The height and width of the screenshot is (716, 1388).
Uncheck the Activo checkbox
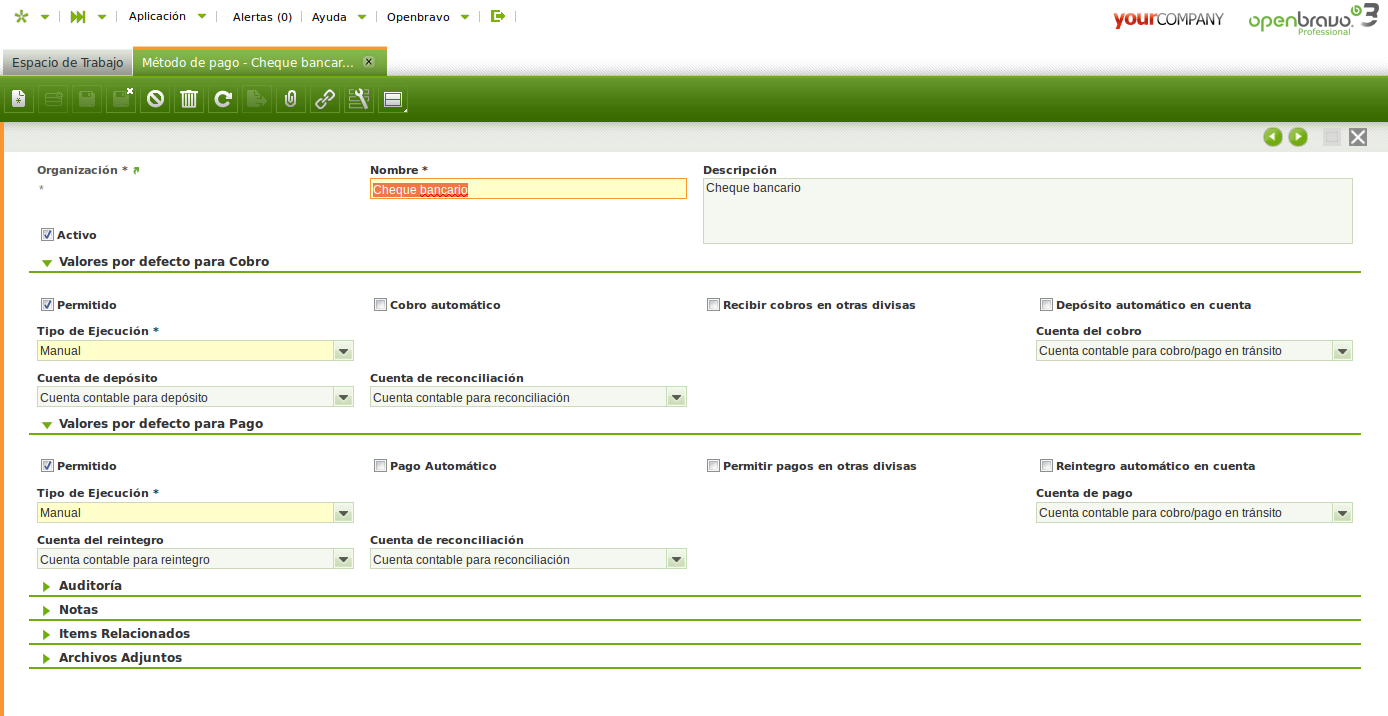[47, 235]
